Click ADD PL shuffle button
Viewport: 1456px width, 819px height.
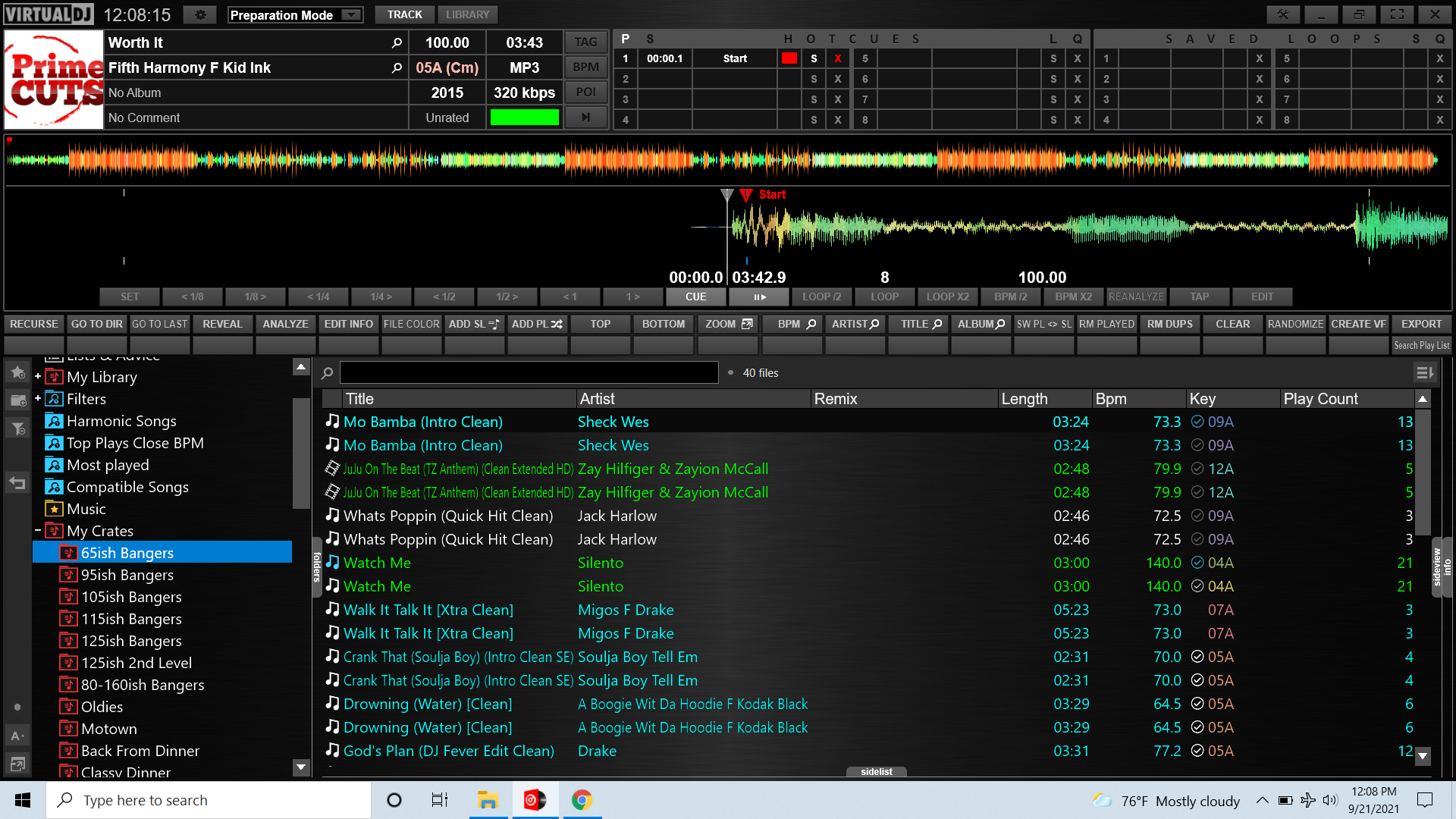[x=537, y=324]
